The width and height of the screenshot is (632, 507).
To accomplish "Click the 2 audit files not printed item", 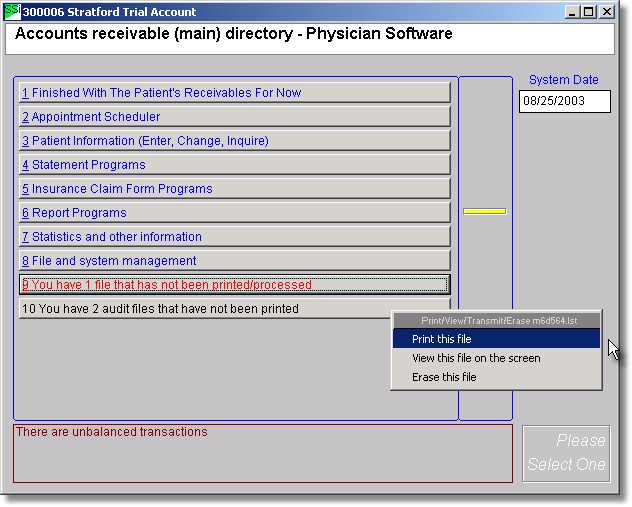I will click(x=200, y=309).
